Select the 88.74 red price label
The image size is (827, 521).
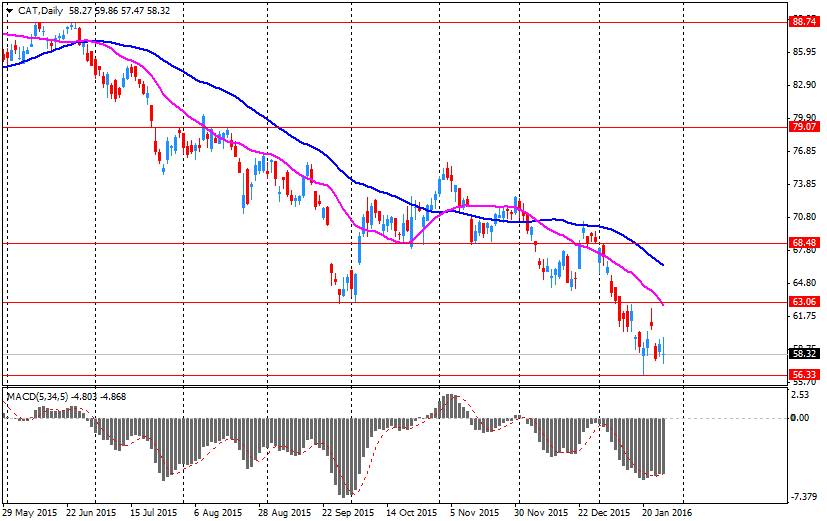[804, 22]
